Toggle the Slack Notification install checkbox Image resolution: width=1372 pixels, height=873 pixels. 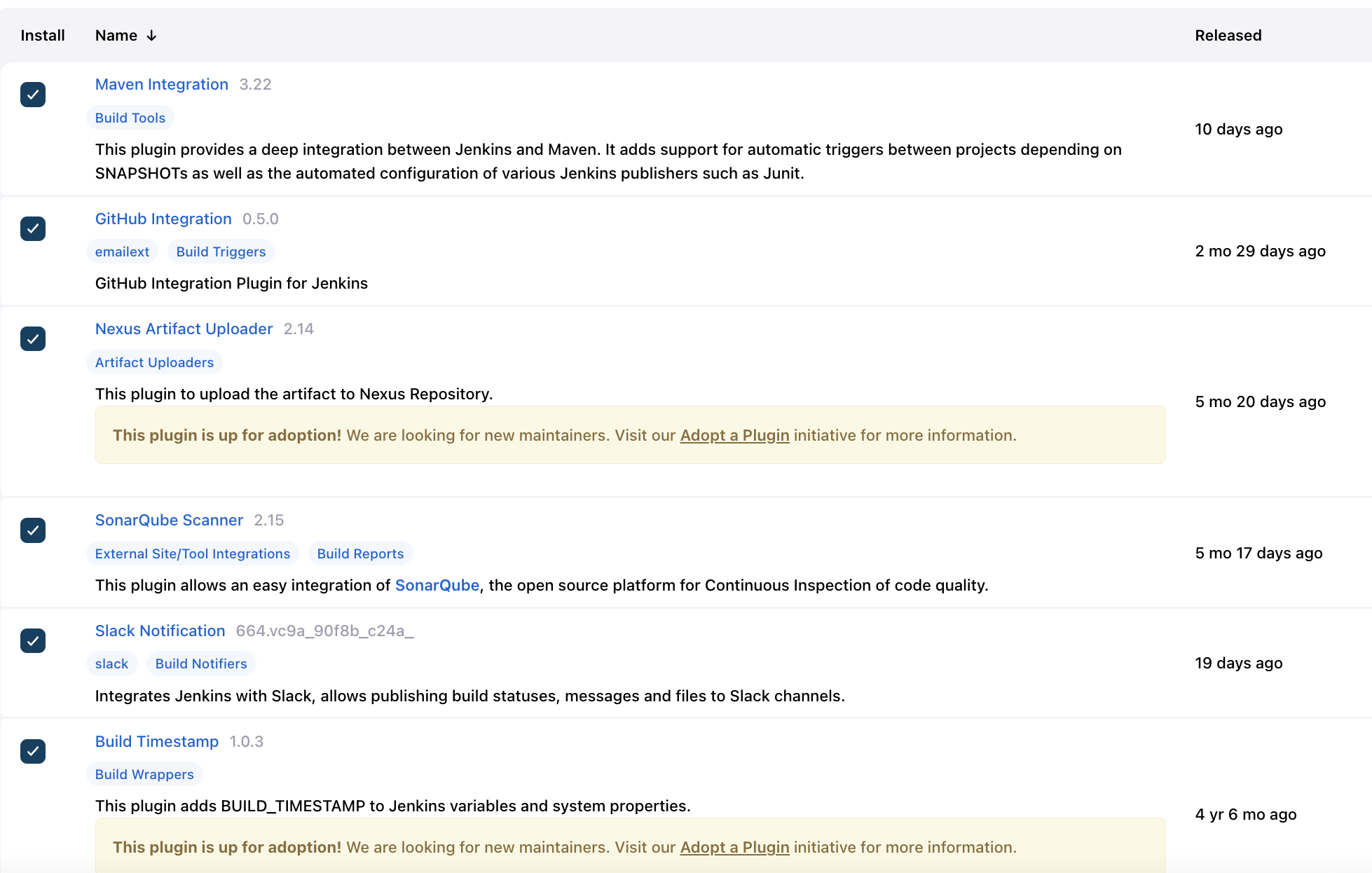33,640
